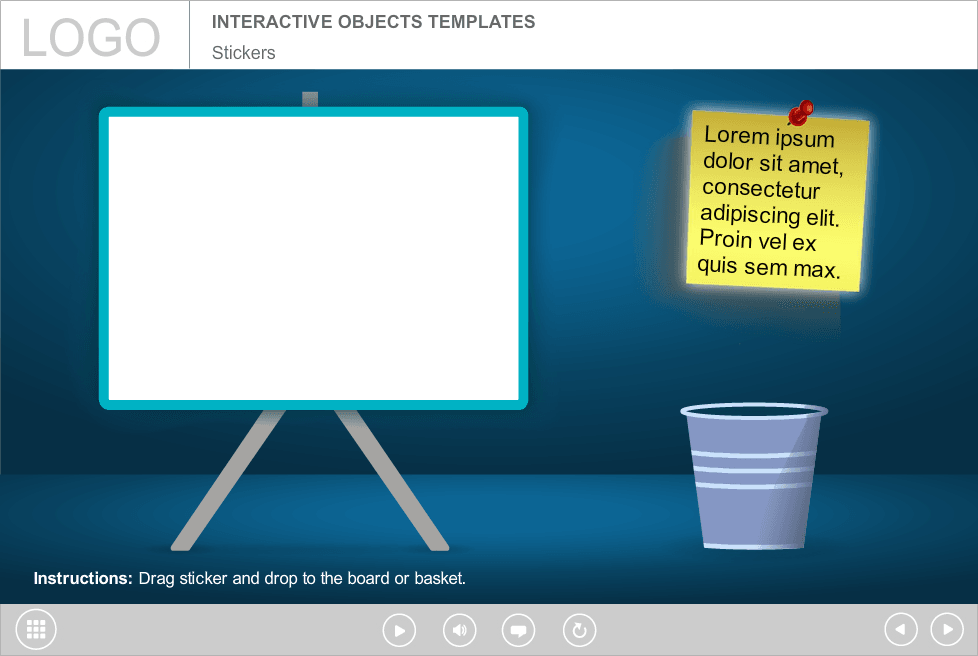Click the teal frame of the whiteboard
Viewport: 978px width, 656px height.
coord(313,404)
